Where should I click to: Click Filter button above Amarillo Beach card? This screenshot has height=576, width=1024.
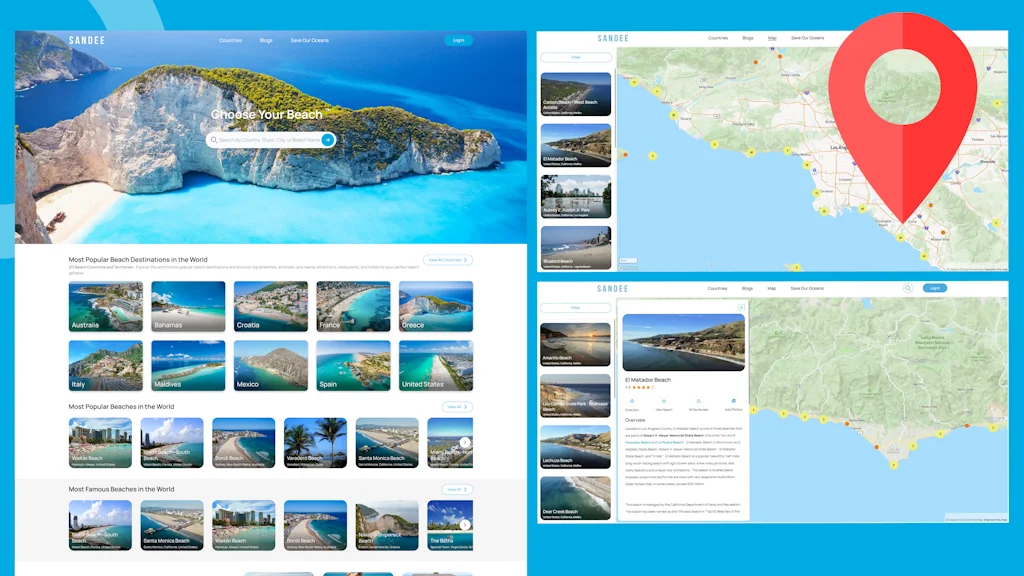click(575, 308)
